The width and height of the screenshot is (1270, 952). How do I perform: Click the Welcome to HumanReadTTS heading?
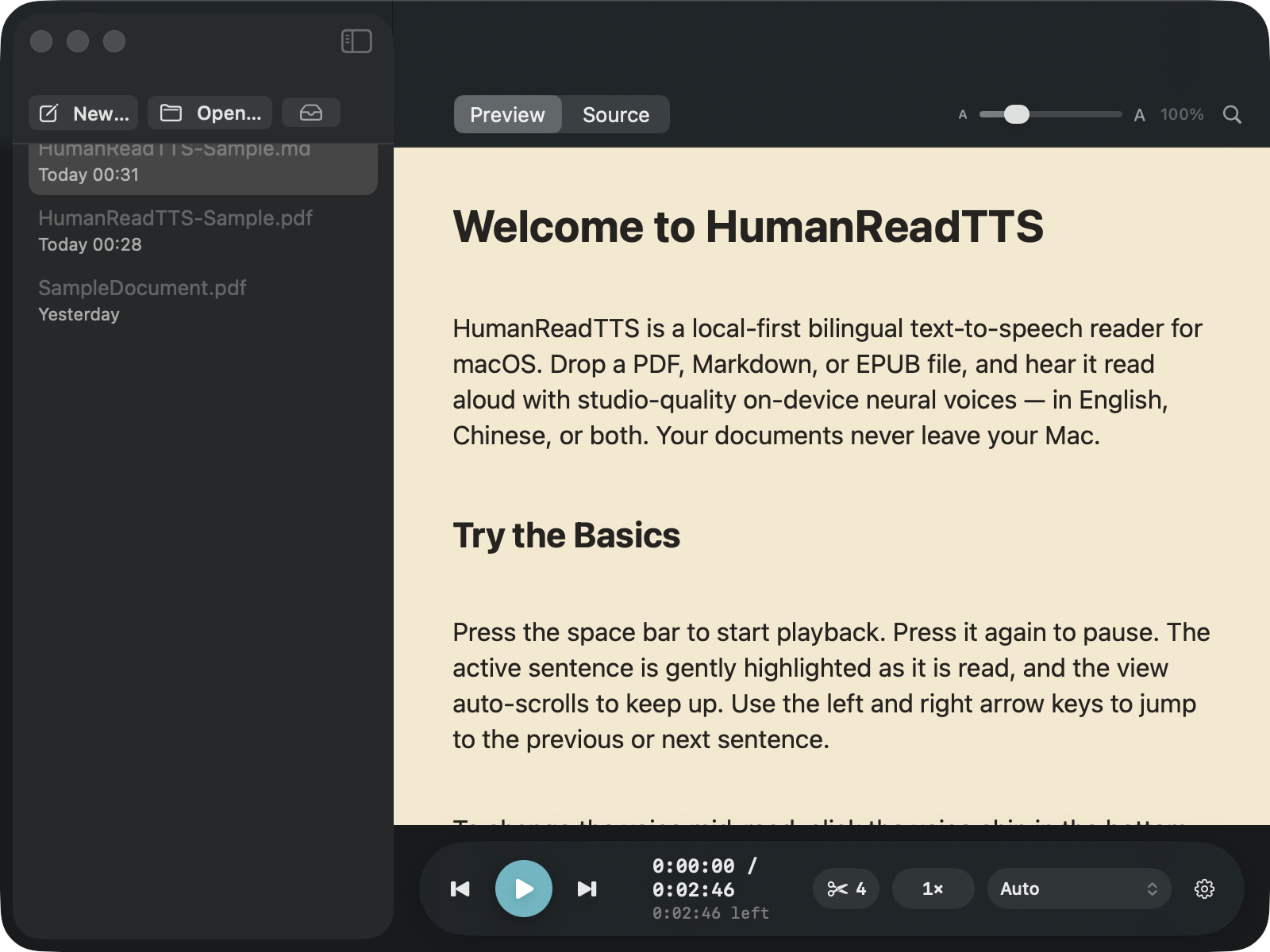(x=748, y=226)
